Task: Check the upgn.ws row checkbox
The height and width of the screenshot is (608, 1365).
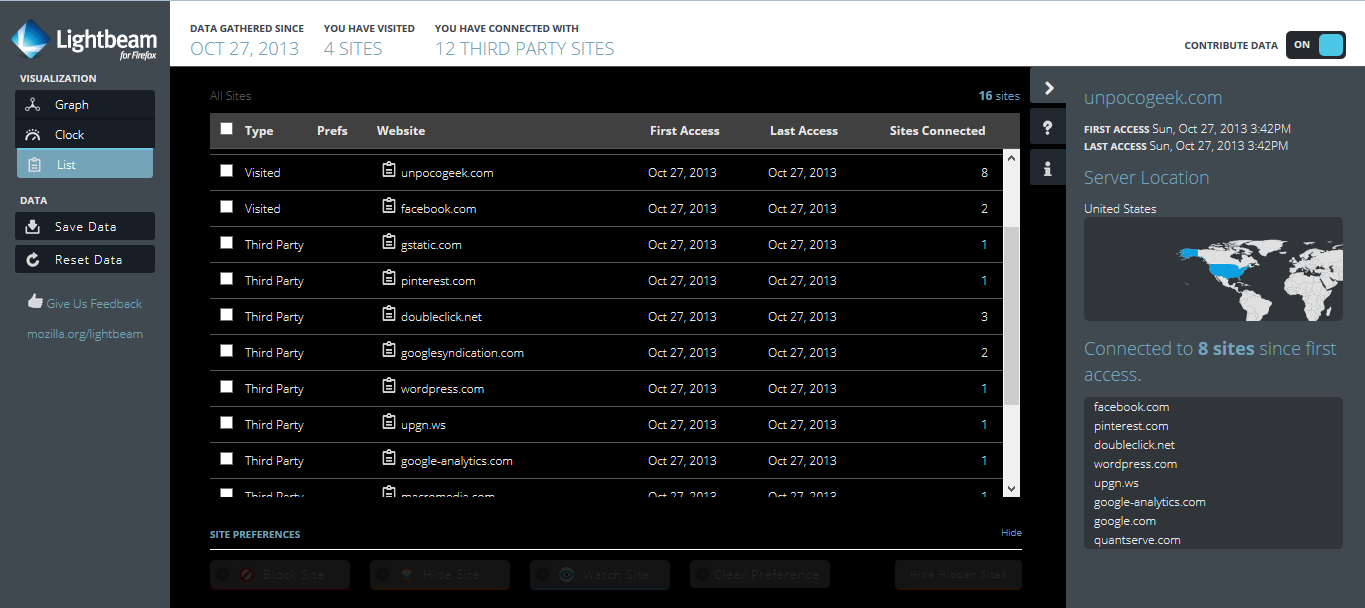Action: pos(227,423)
